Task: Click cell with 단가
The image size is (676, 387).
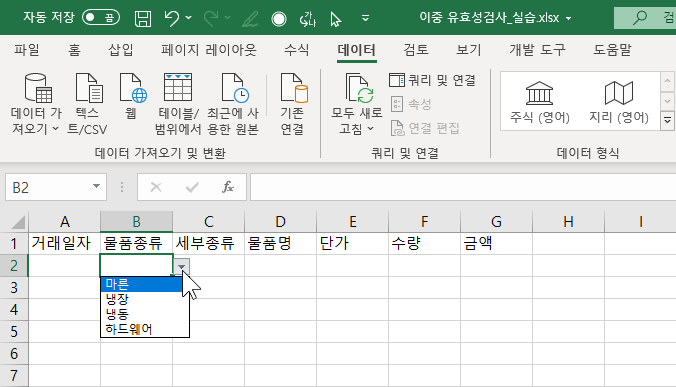Action: point(352,243)
